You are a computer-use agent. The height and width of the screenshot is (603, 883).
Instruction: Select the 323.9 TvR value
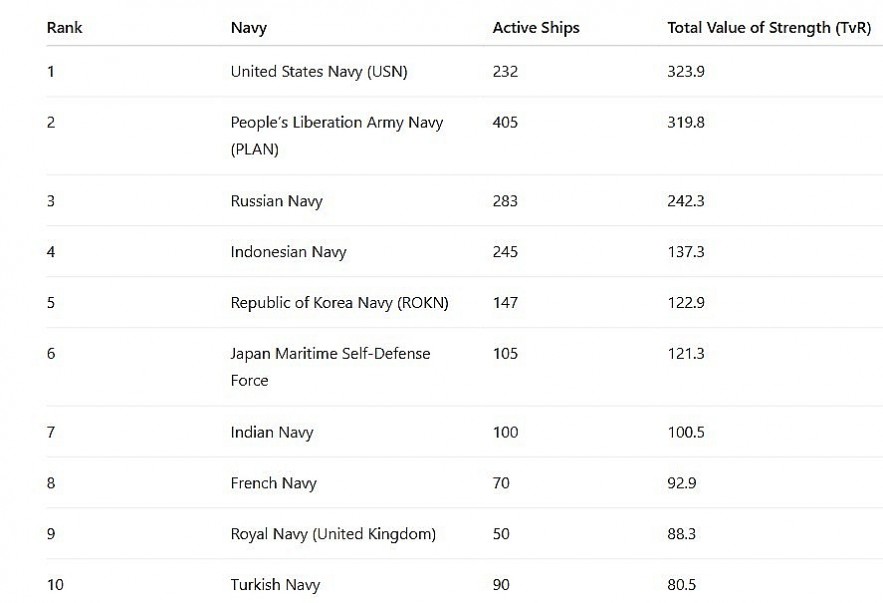[686, 71]
